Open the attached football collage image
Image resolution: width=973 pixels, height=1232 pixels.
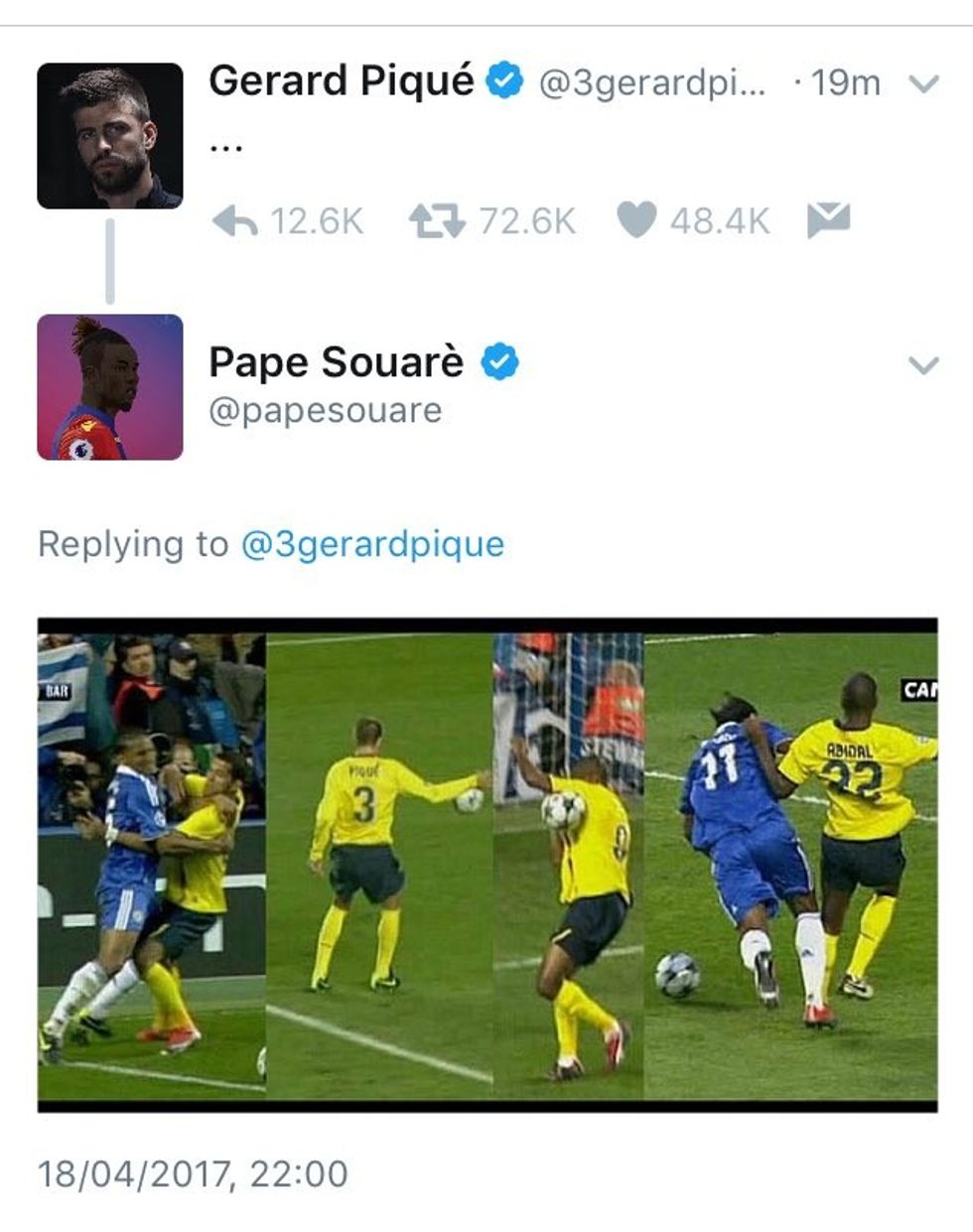point(487,865)
